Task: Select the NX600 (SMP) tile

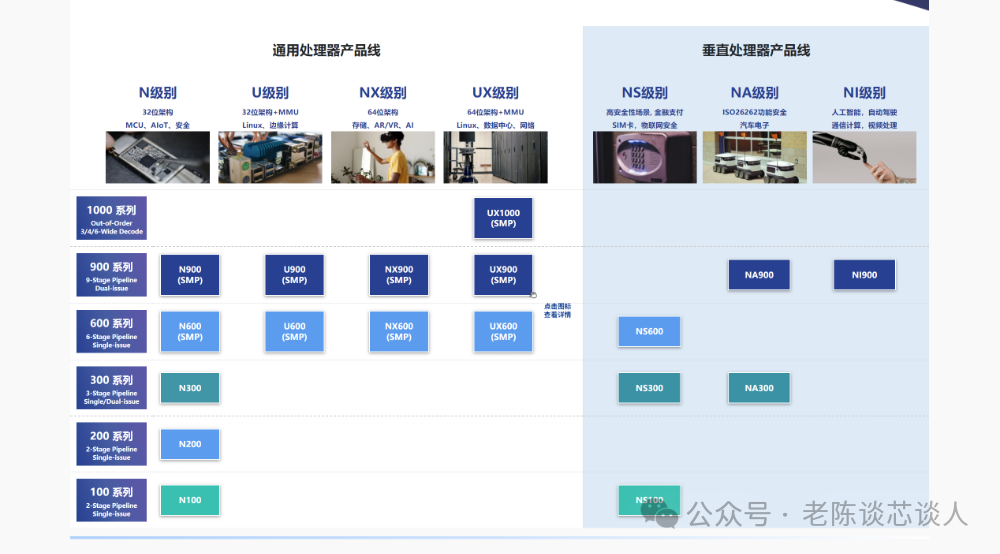Action: click(x=399, y=332)
